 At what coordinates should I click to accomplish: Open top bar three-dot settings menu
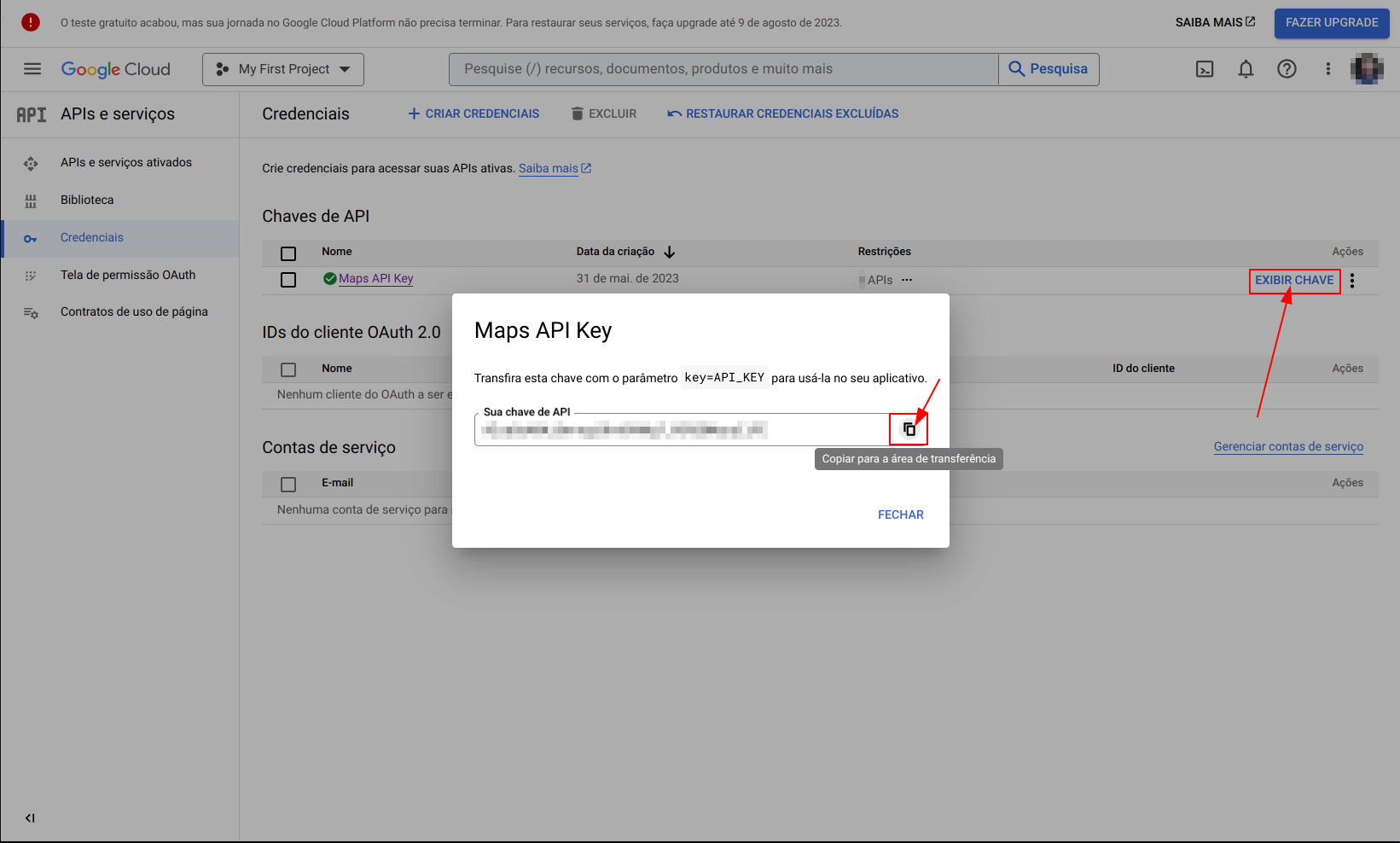[x=1327, y=69]
